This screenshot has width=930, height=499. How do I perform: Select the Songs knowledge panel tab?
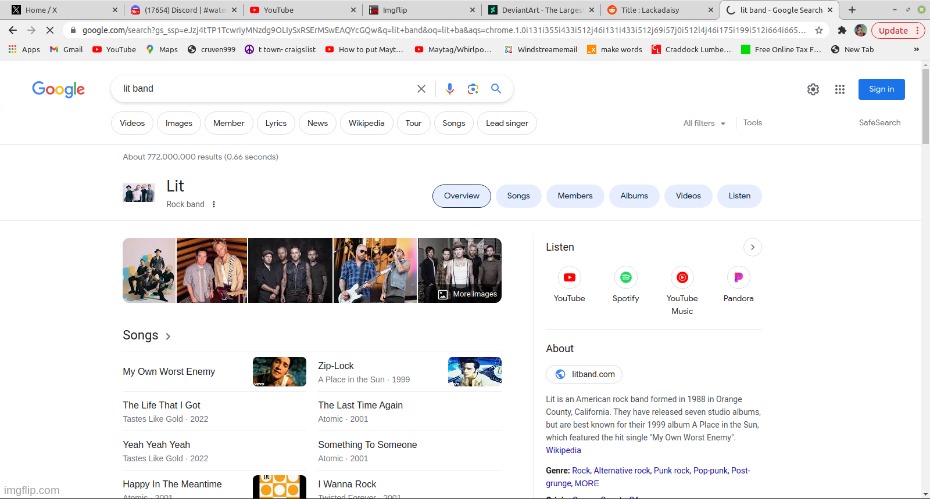(518, 196)
